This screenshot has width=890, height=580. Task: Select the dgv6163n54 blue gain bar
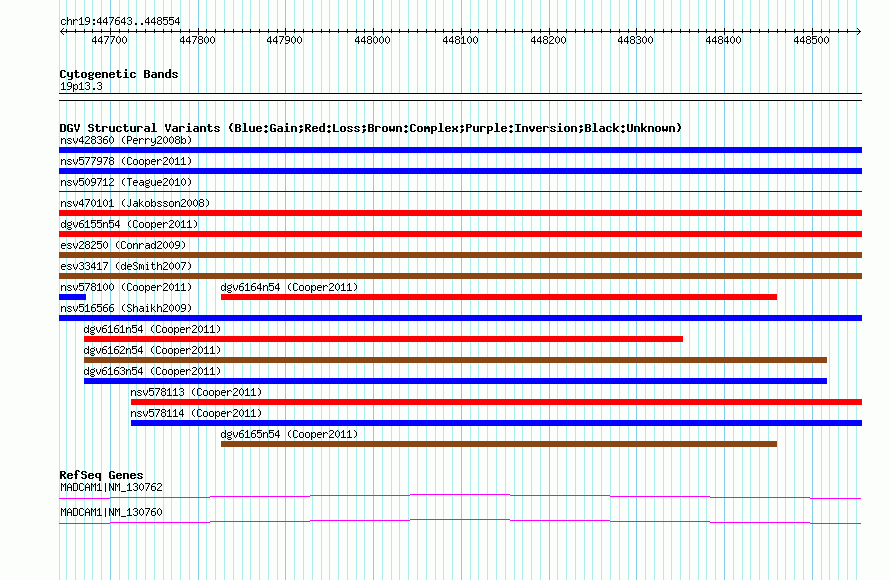(455, 381)
